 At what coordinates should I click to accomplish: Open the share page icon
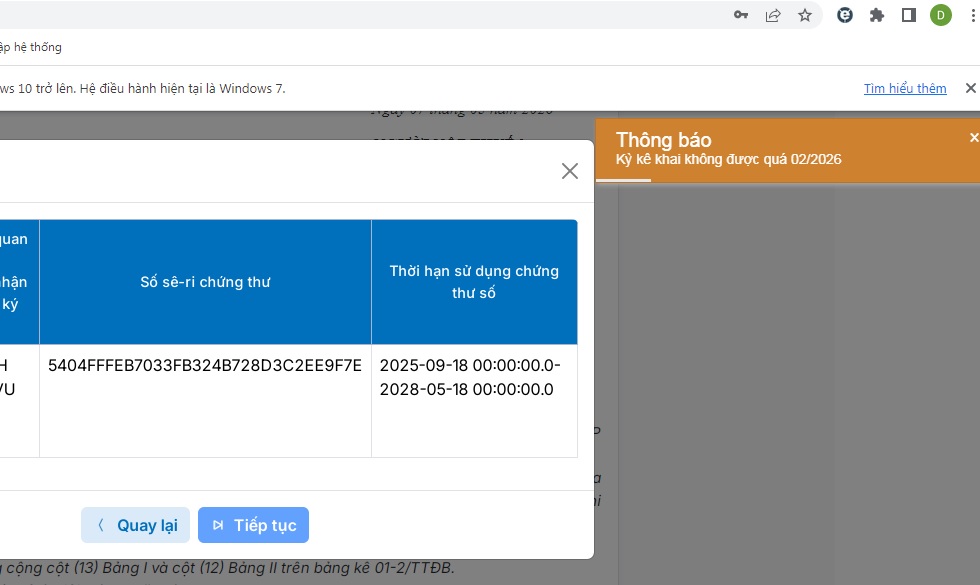click(x=773, y=15)
